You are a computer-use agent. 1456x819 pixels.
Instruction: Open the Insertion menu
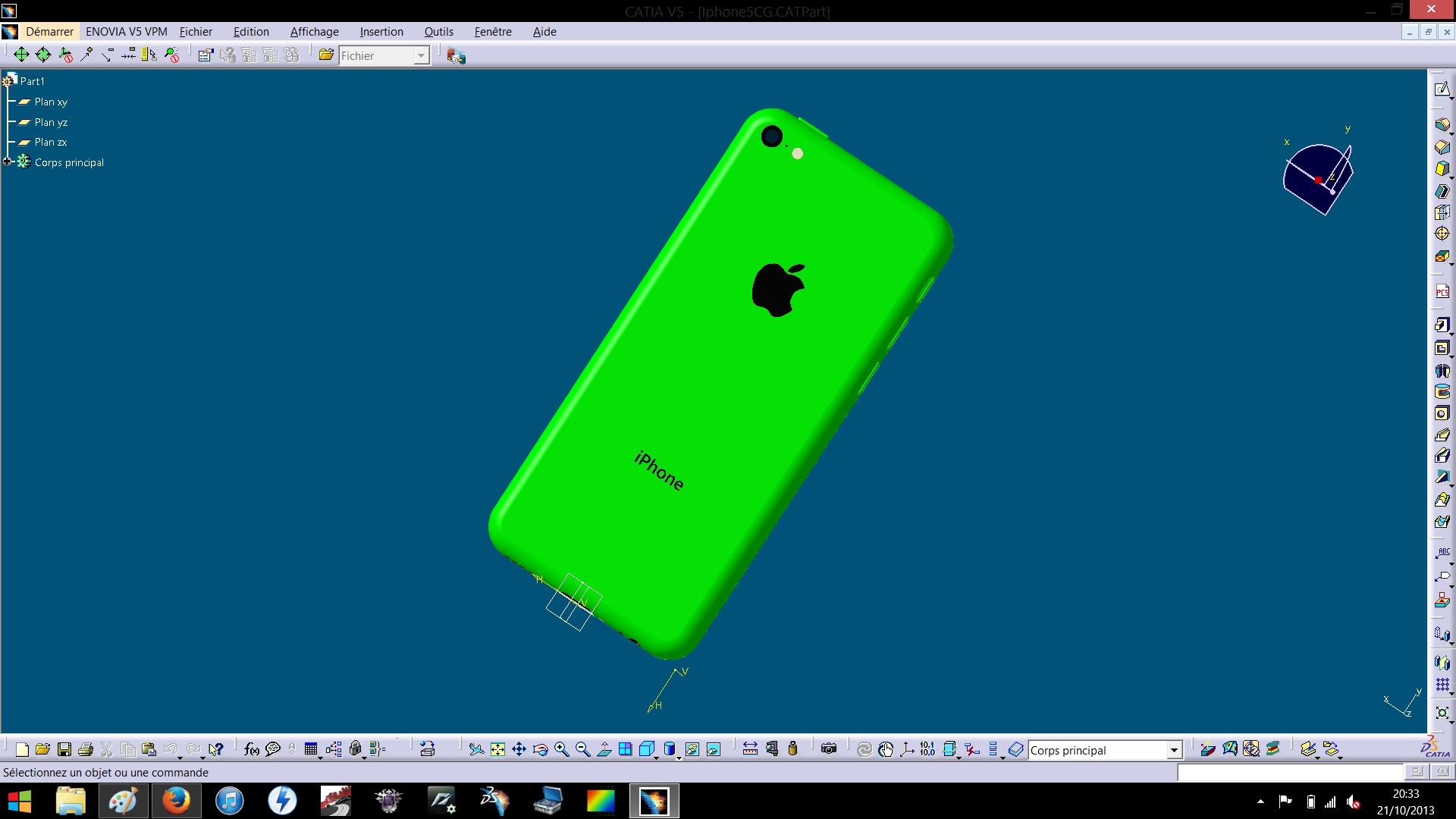[381, 32]
